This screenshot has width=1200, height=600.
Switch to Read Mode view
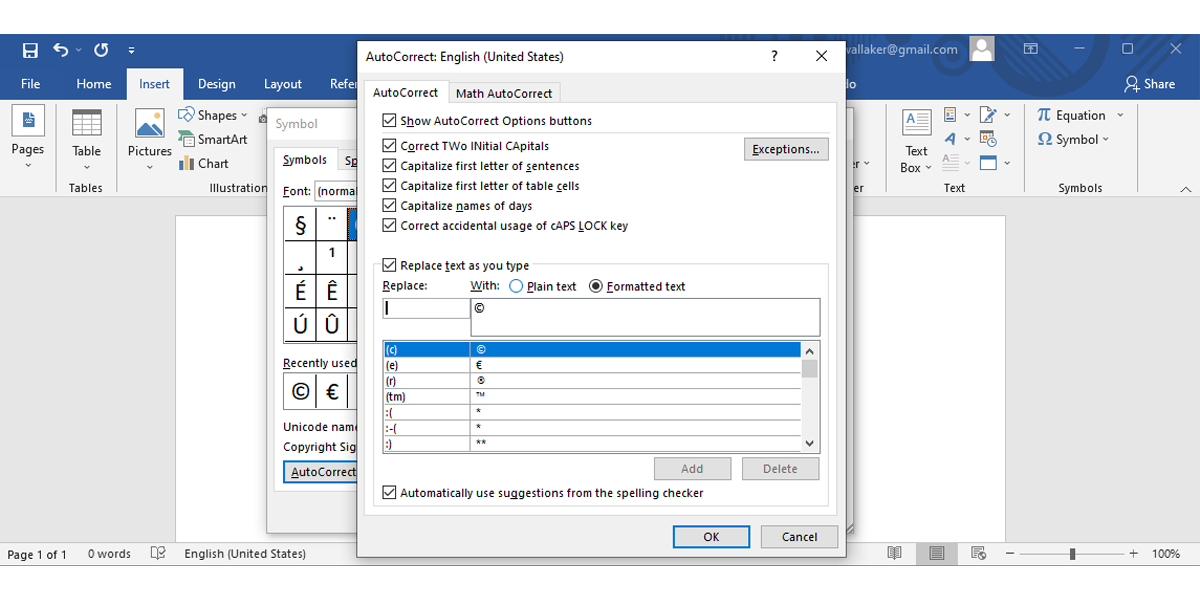click(x=893, y=553)
